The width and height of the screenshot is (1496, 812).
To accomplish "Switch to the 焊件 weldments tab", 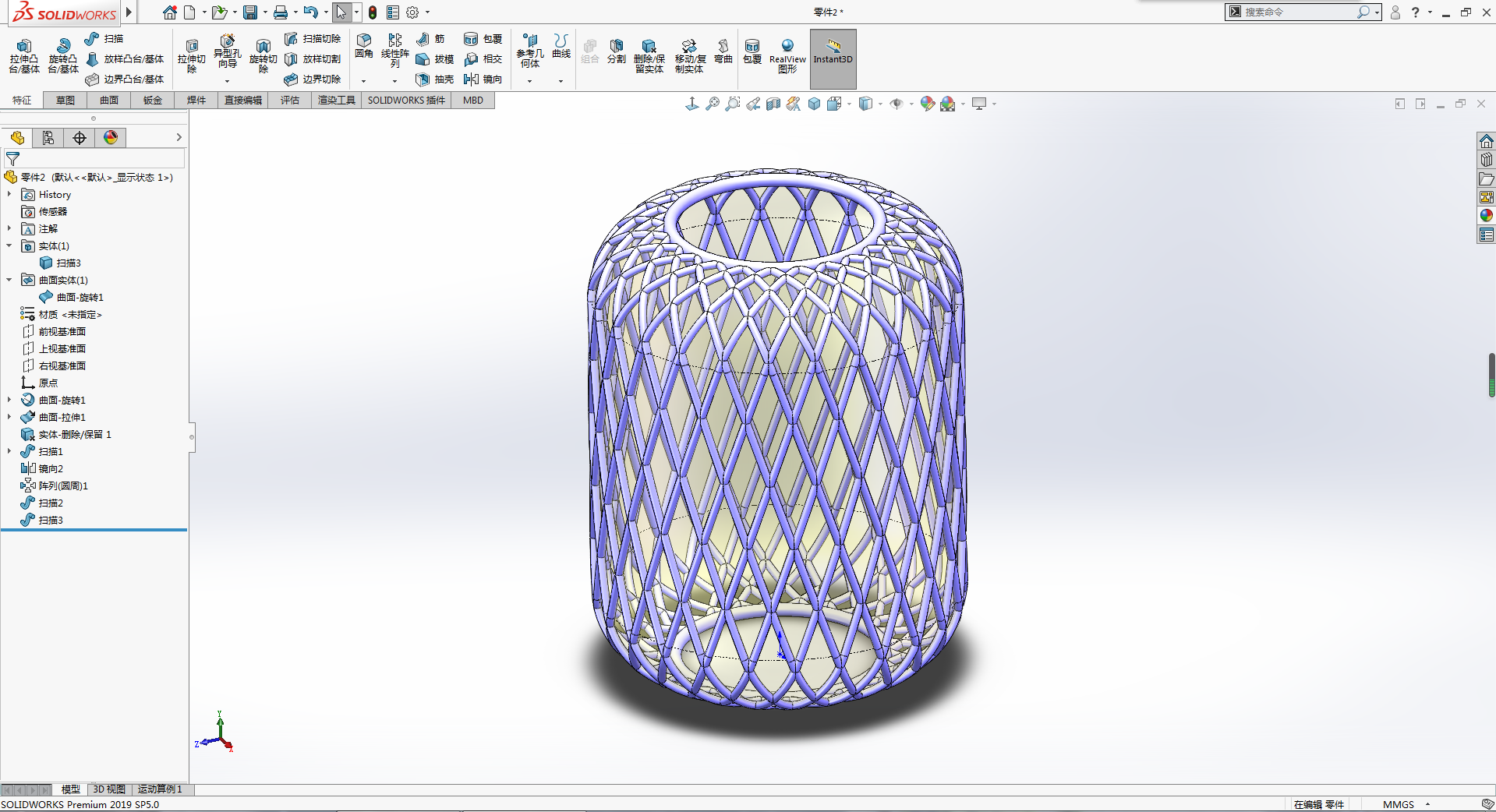I will (196, 101).
